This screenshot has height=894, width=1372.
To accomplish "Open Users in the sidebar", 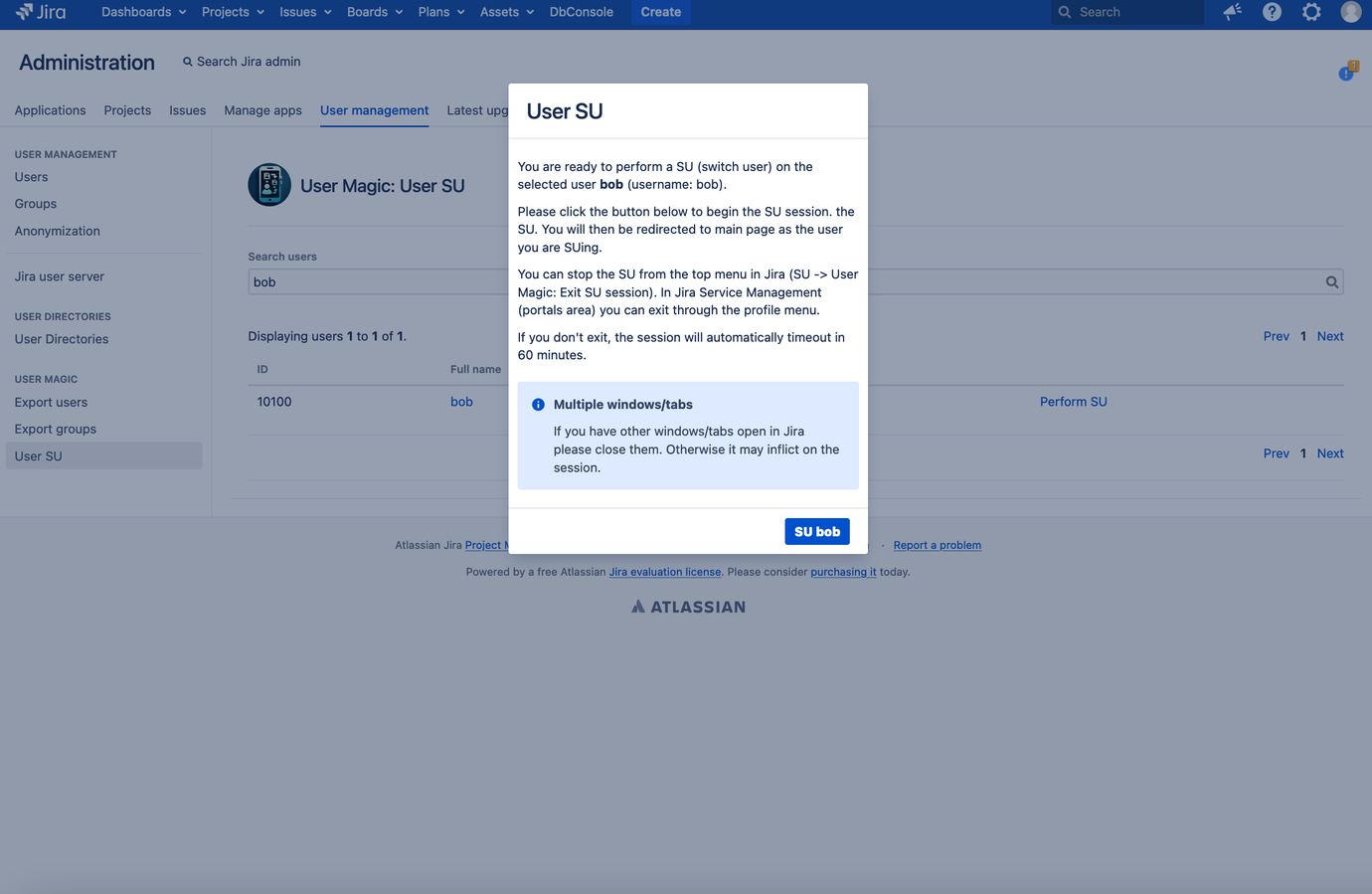I will [31, 177].
